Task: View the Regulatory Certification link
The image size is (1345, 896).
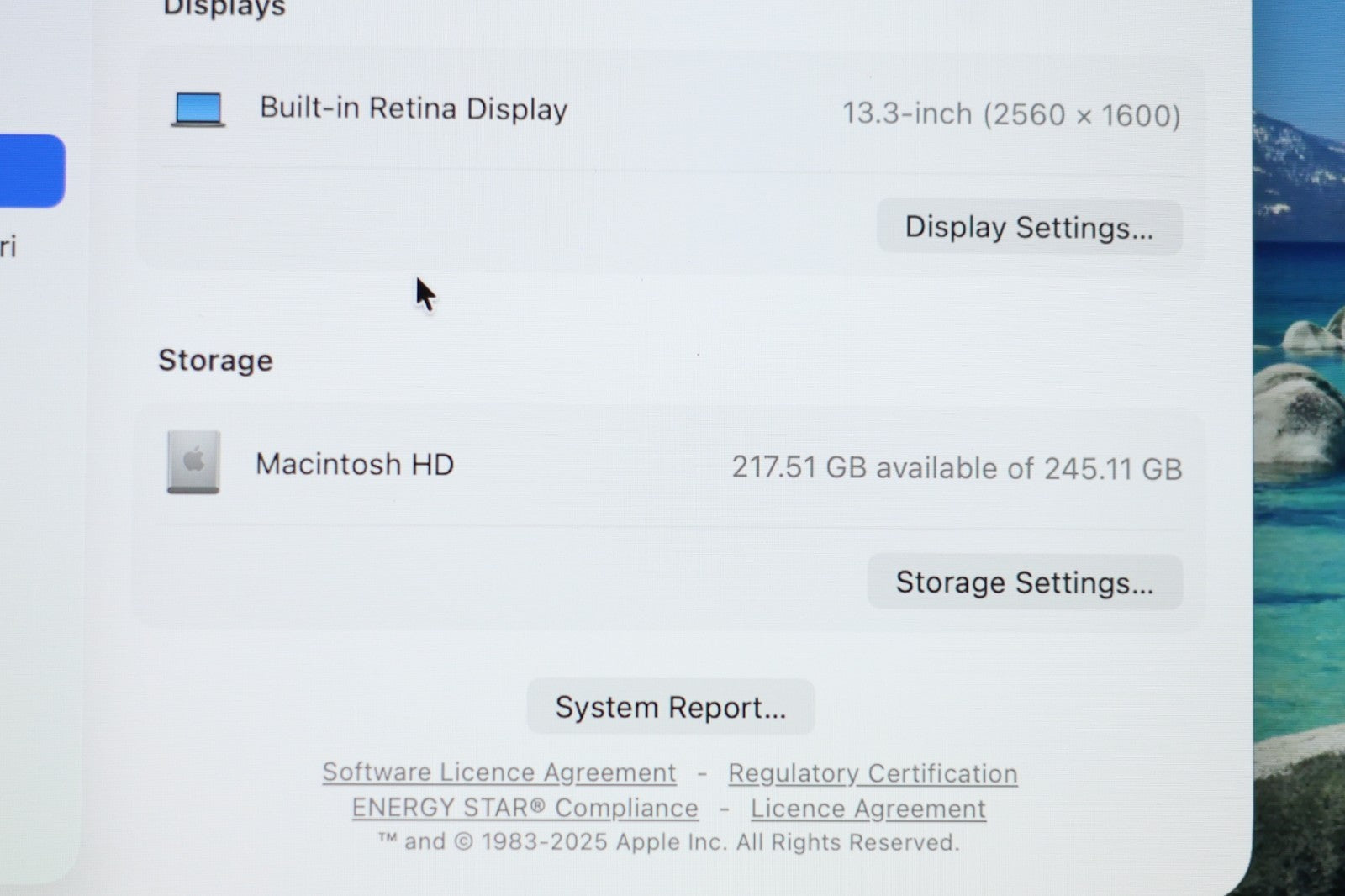Action: 873,773
